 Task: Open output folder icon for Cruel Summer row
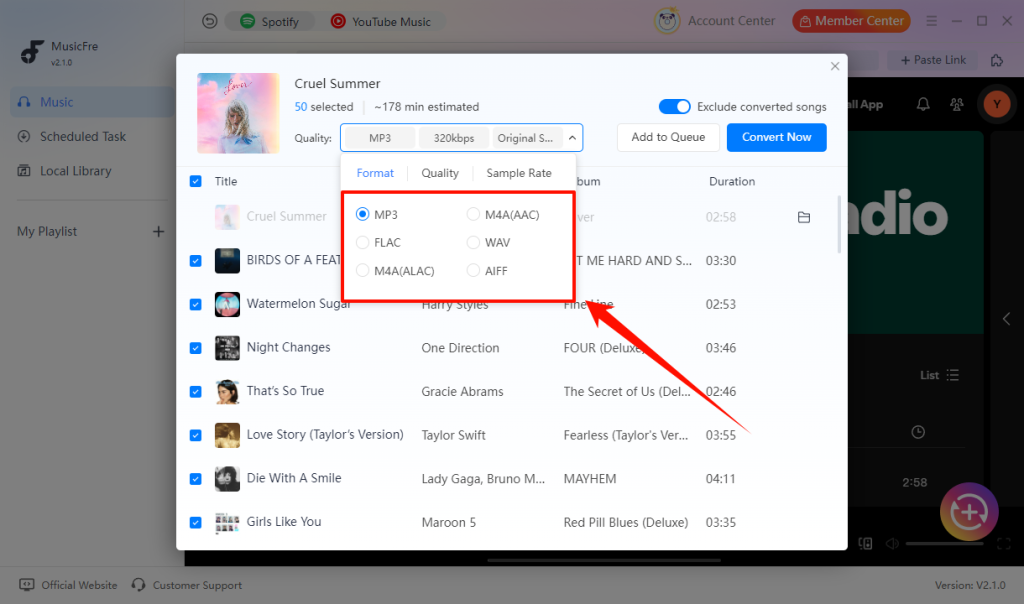coord(804,217)
